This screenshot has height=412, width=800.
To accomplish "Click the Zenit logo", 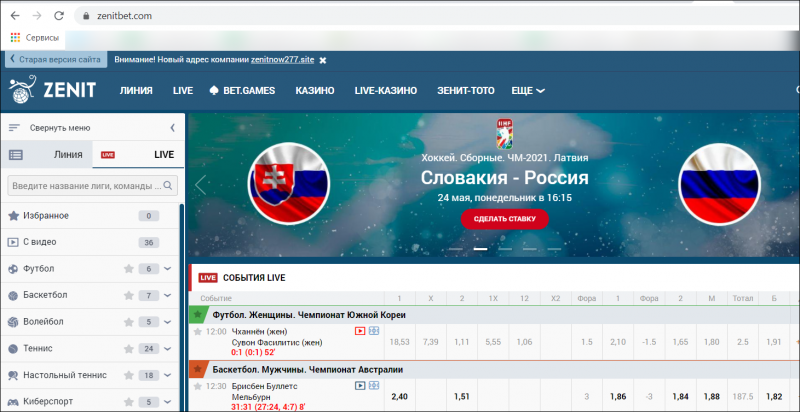I will click(x=52, y=89).
